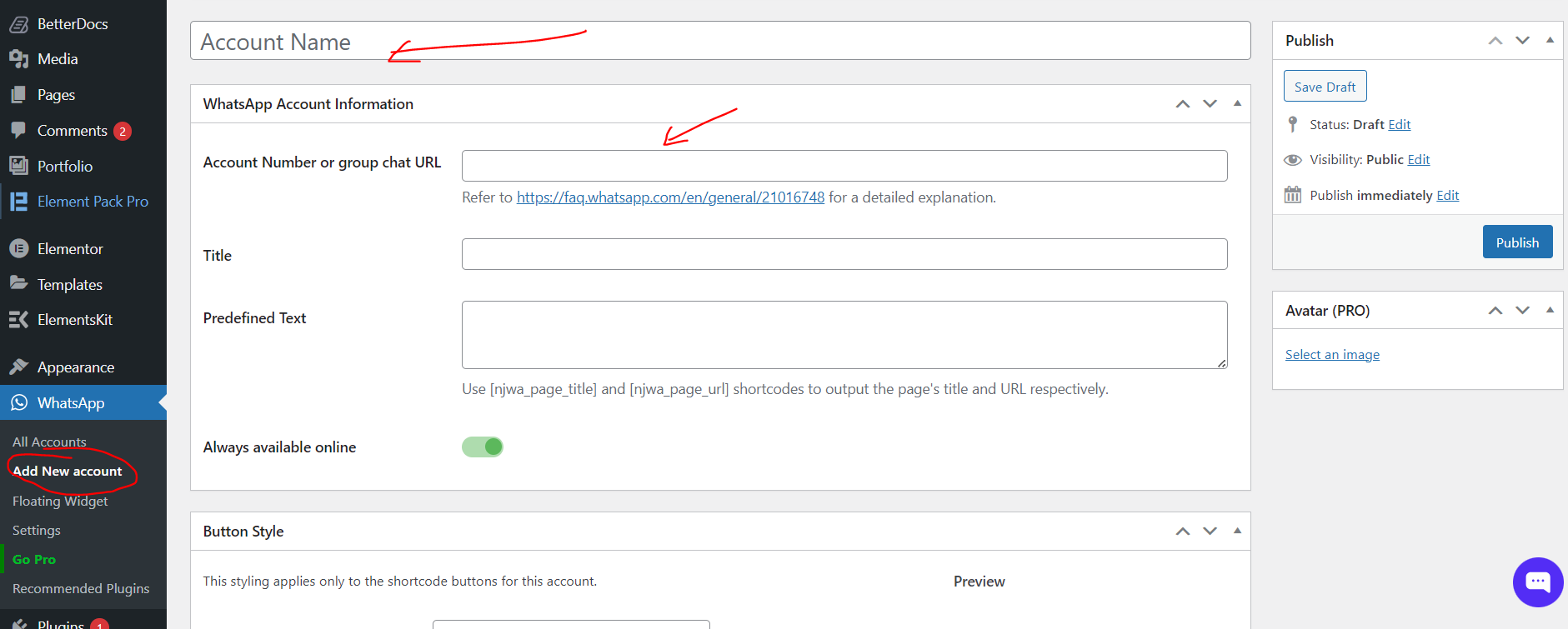Move Button Style panel down
The image size is (1568, 629).
[x=1210, y=532]
